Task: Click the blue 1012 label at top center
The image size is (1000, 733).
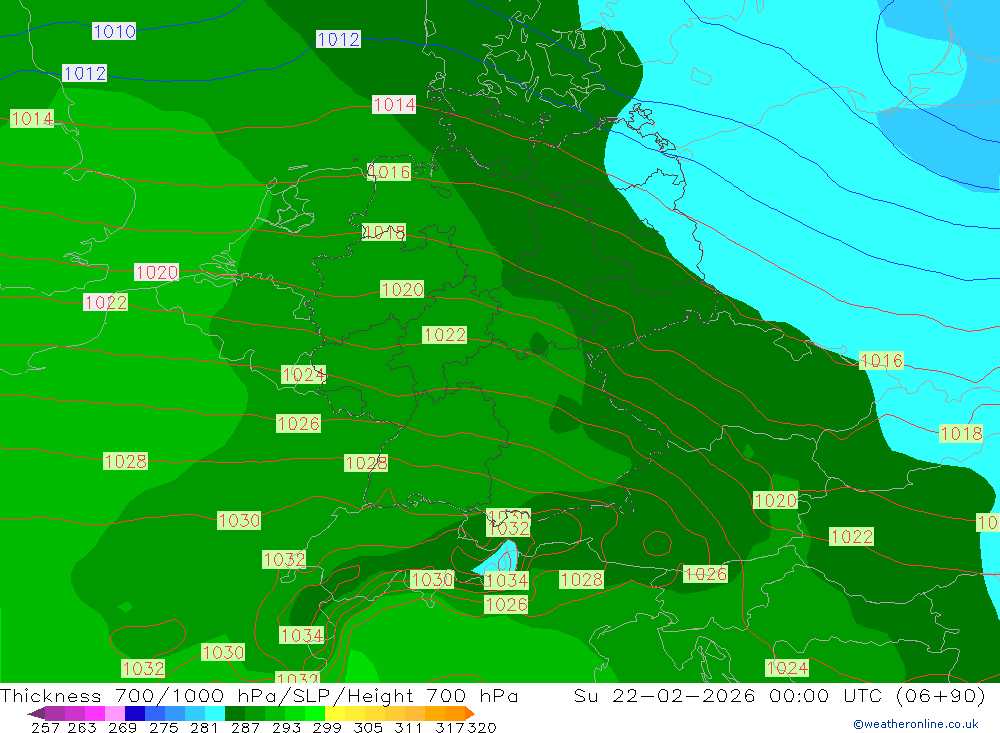Action: (338, 40)
